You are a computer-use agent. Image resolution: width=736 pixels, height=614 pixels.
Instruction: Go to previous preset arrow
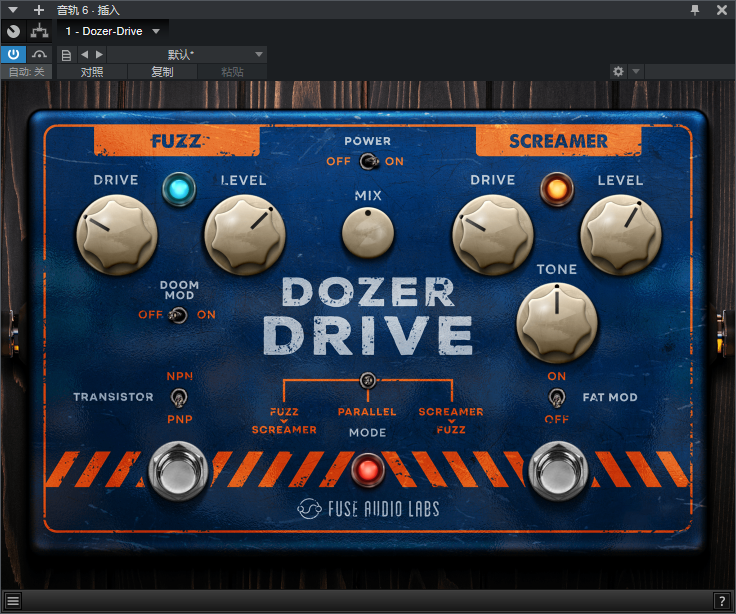tap(84, 54)
